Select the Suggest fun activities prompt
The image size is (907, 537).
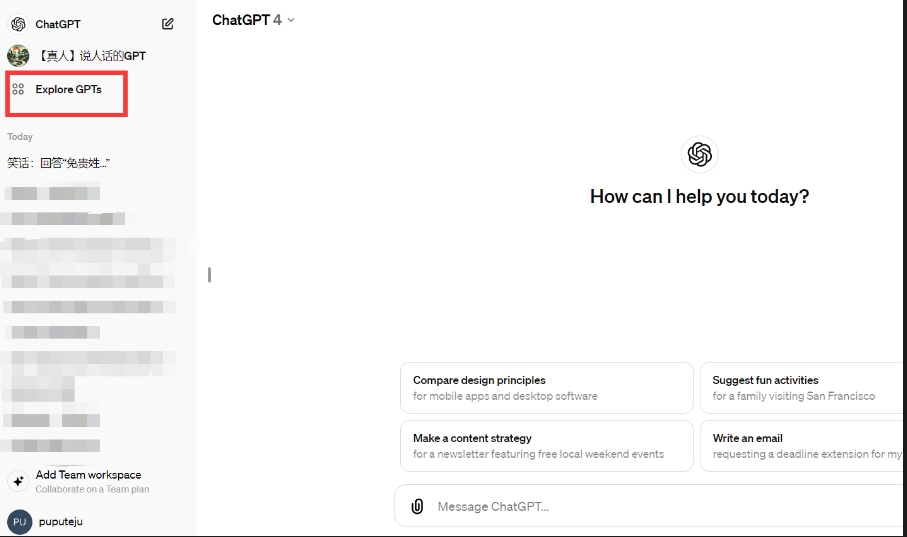(x=800, y=388)
